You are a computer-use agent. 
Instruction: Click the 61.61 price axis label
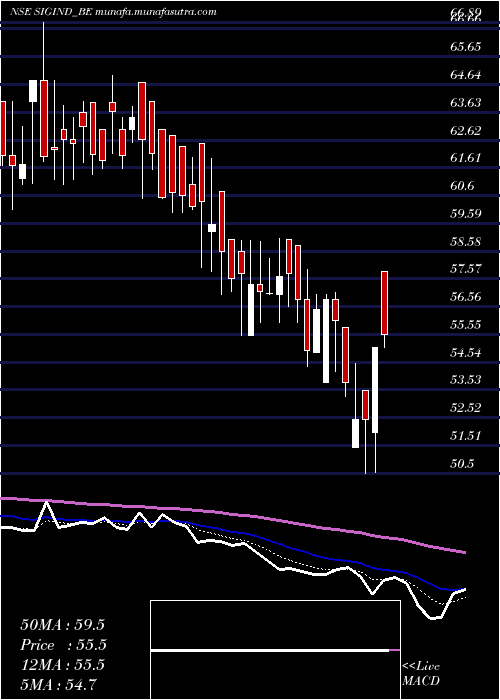click(466, 158)
